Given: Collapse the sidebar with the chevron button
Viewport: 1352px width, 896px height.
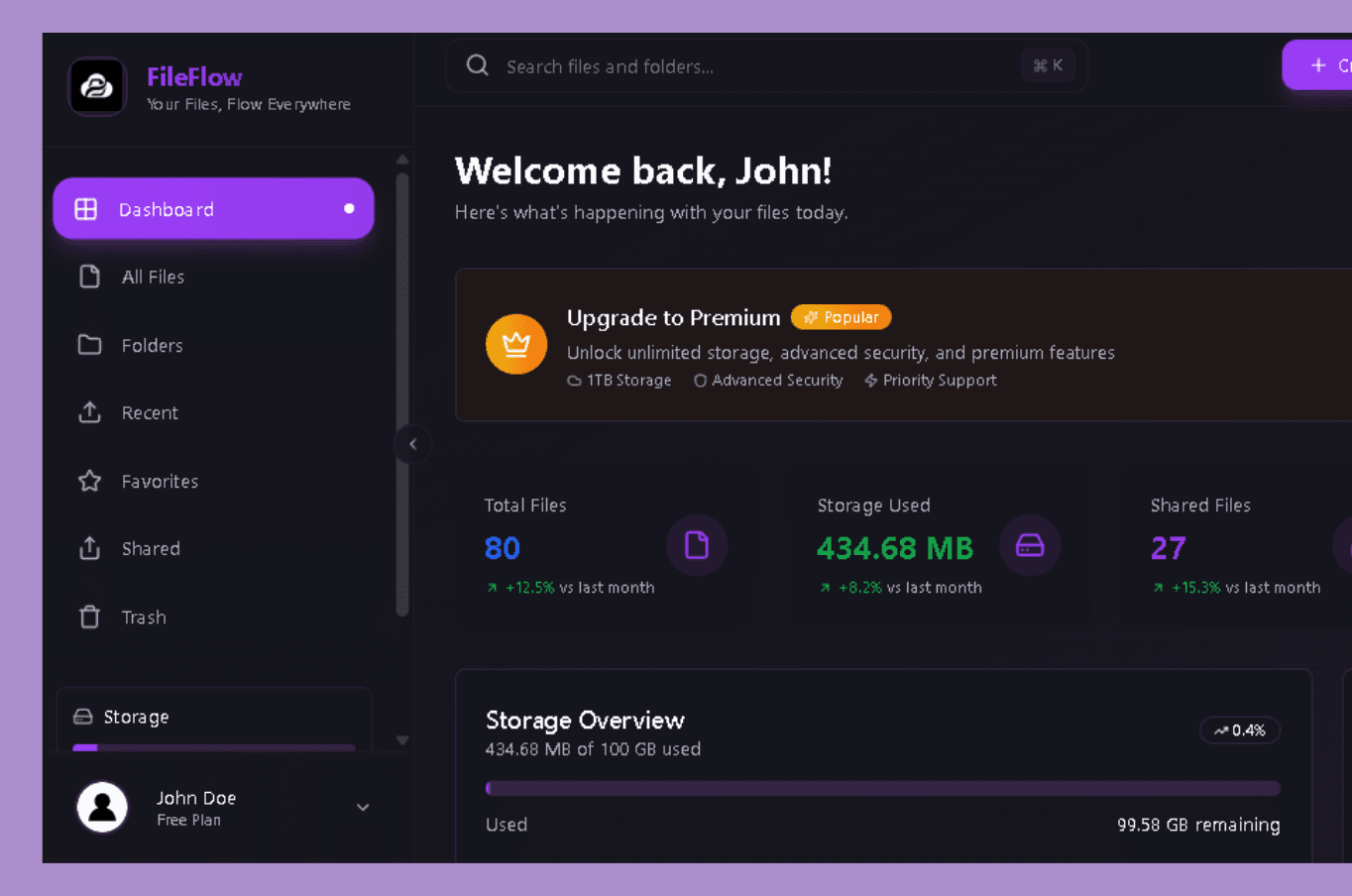Looking at the screenshot, I should (x=413, y=444).
